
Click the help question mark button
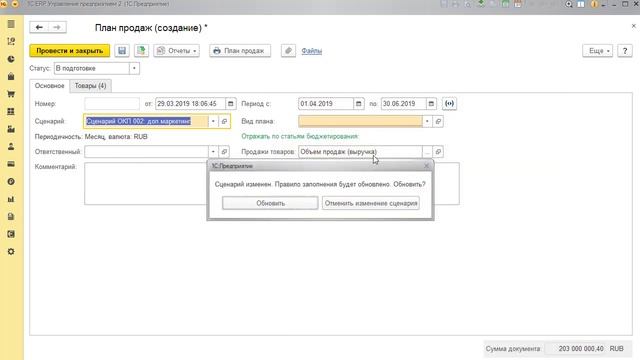coord(625,51)
